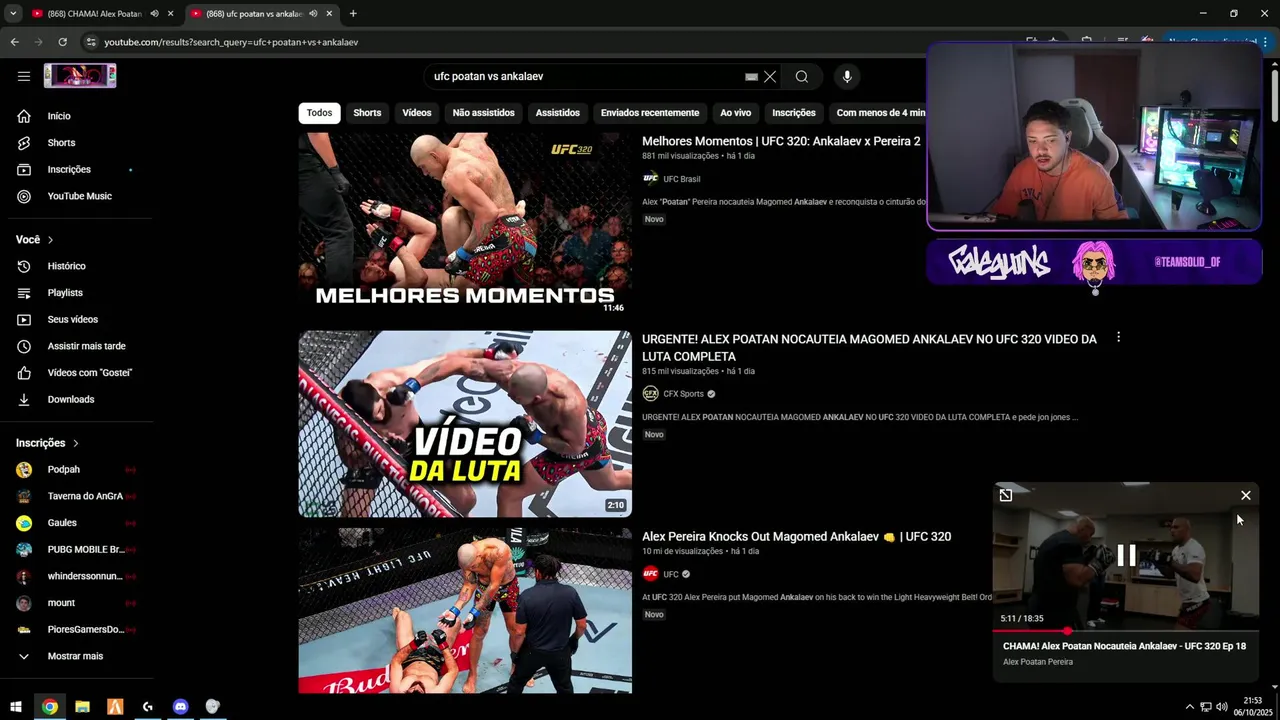1280x720 pixels.
Task: Expand the Você section
Action: [35, 240]
